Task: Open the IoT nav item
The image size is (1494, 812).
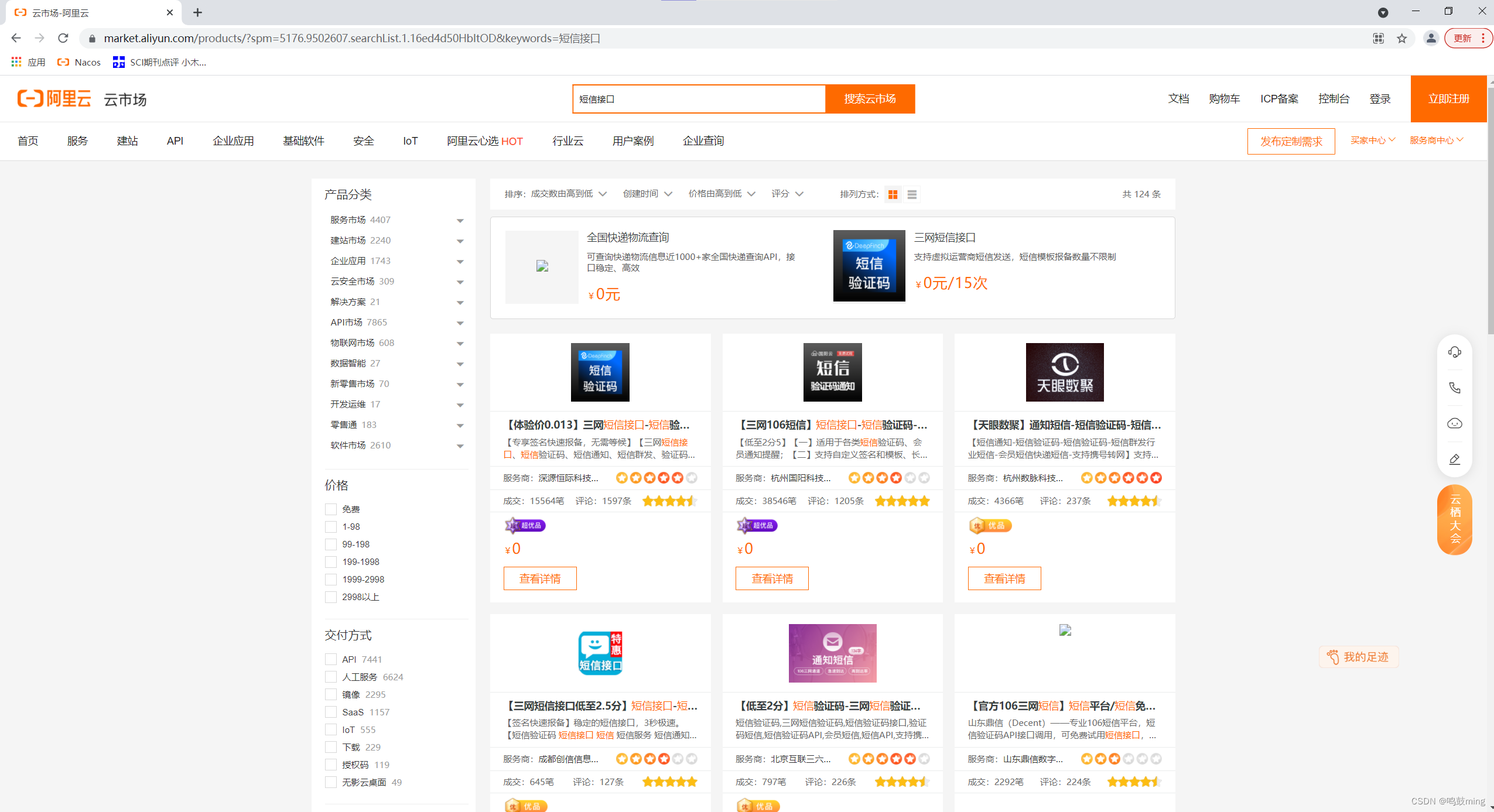Action: coord(410,141)
